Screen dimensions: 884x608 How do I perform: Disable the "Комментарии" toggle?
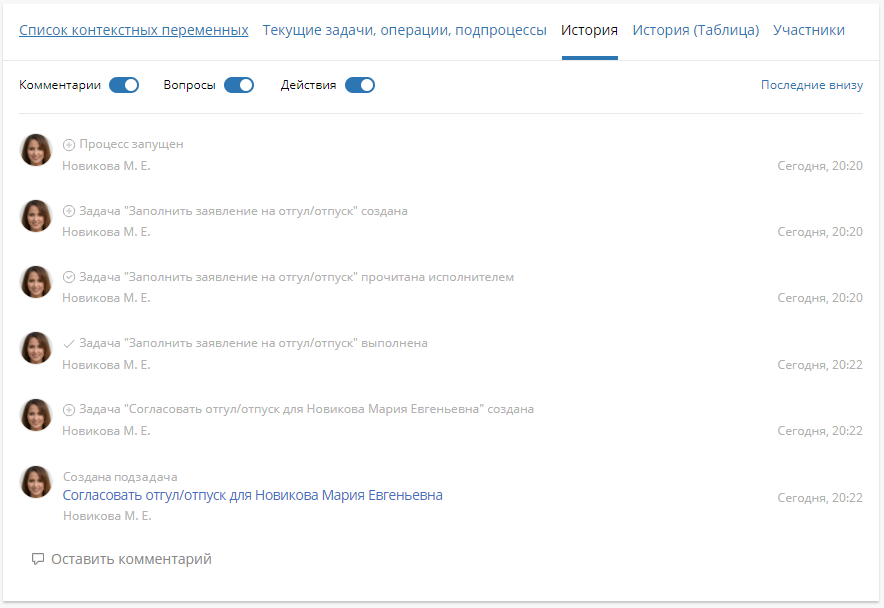[123, 85]
